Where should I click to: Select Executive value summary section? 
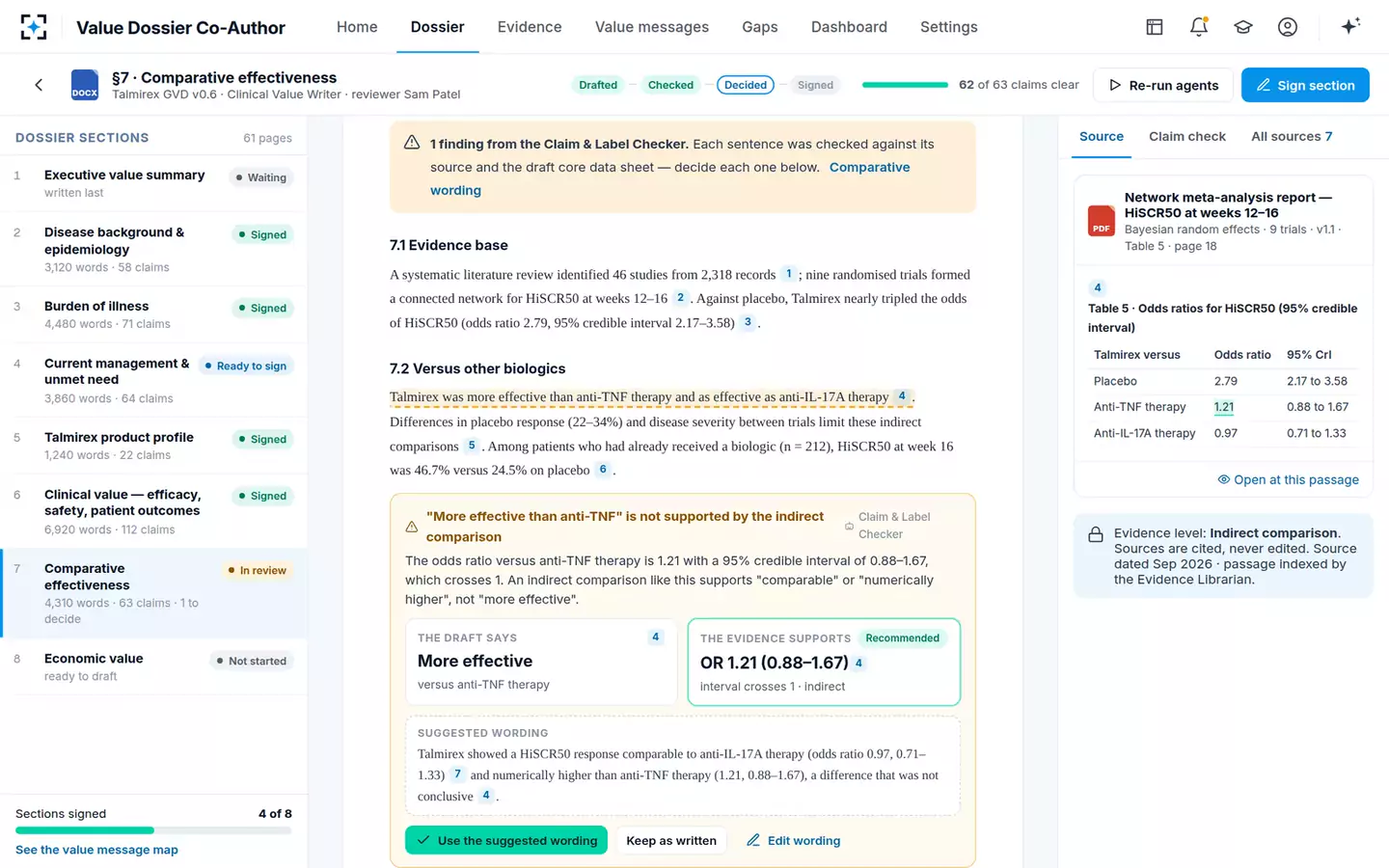[153, 183]
